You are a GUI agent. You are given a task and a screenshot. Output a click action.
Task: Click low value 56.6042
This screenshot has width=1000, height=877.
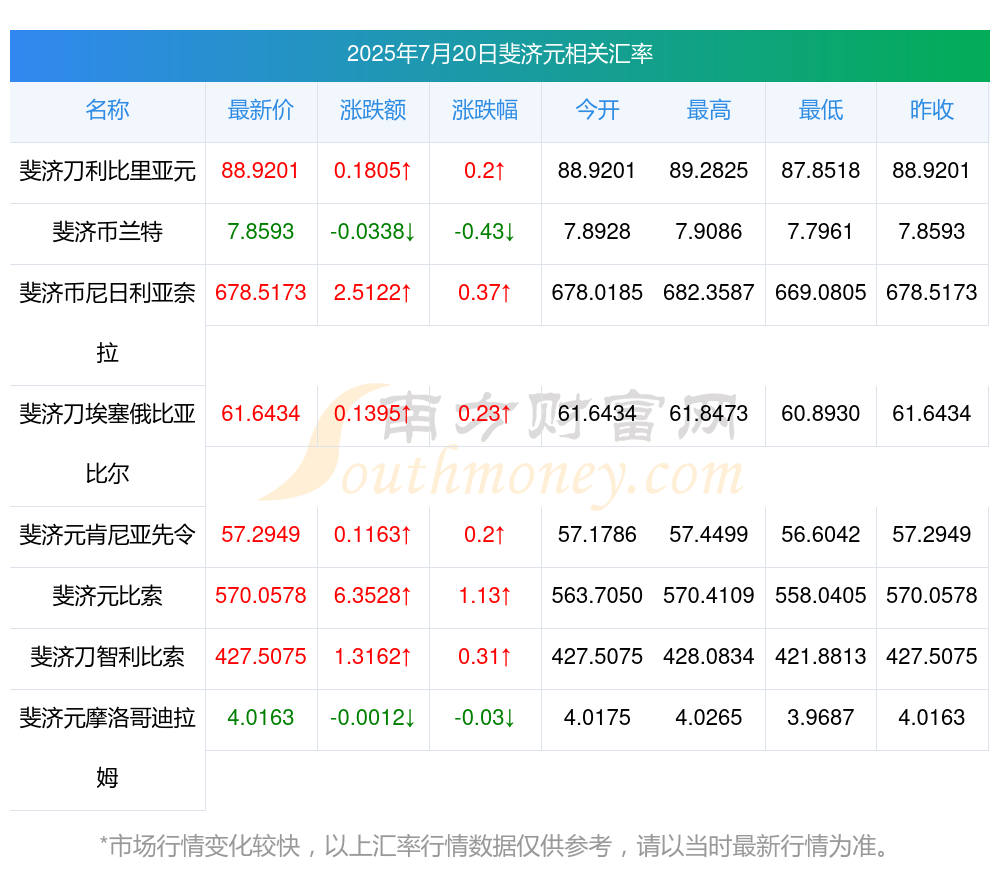[821, 534]
